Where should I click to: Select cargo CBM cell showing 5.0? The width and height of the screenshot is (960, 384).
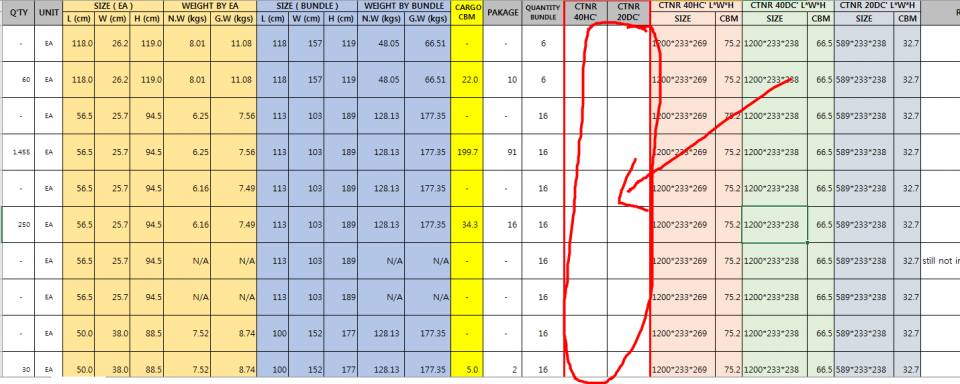coord(467,369)
